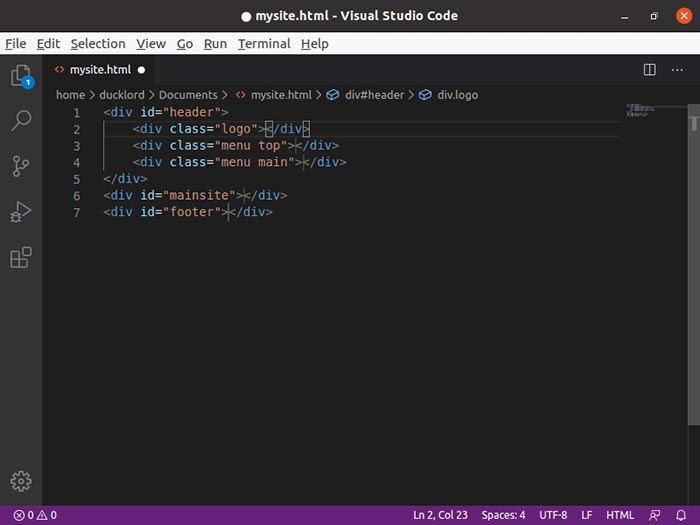Open the Explorer view in activity bar
700x525 pixels.
pyautogui.click(x=21, y=75)
